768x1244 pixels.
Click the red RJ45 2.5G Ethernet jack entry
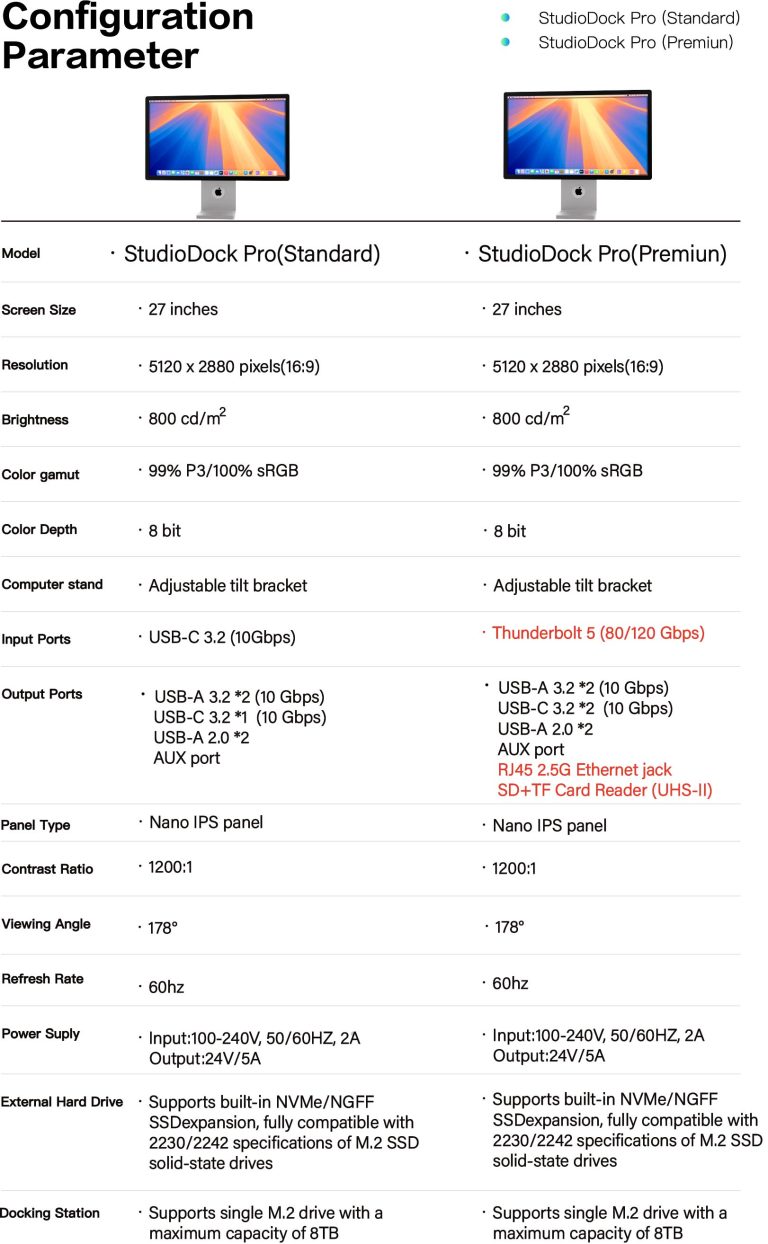pos(584,770)
